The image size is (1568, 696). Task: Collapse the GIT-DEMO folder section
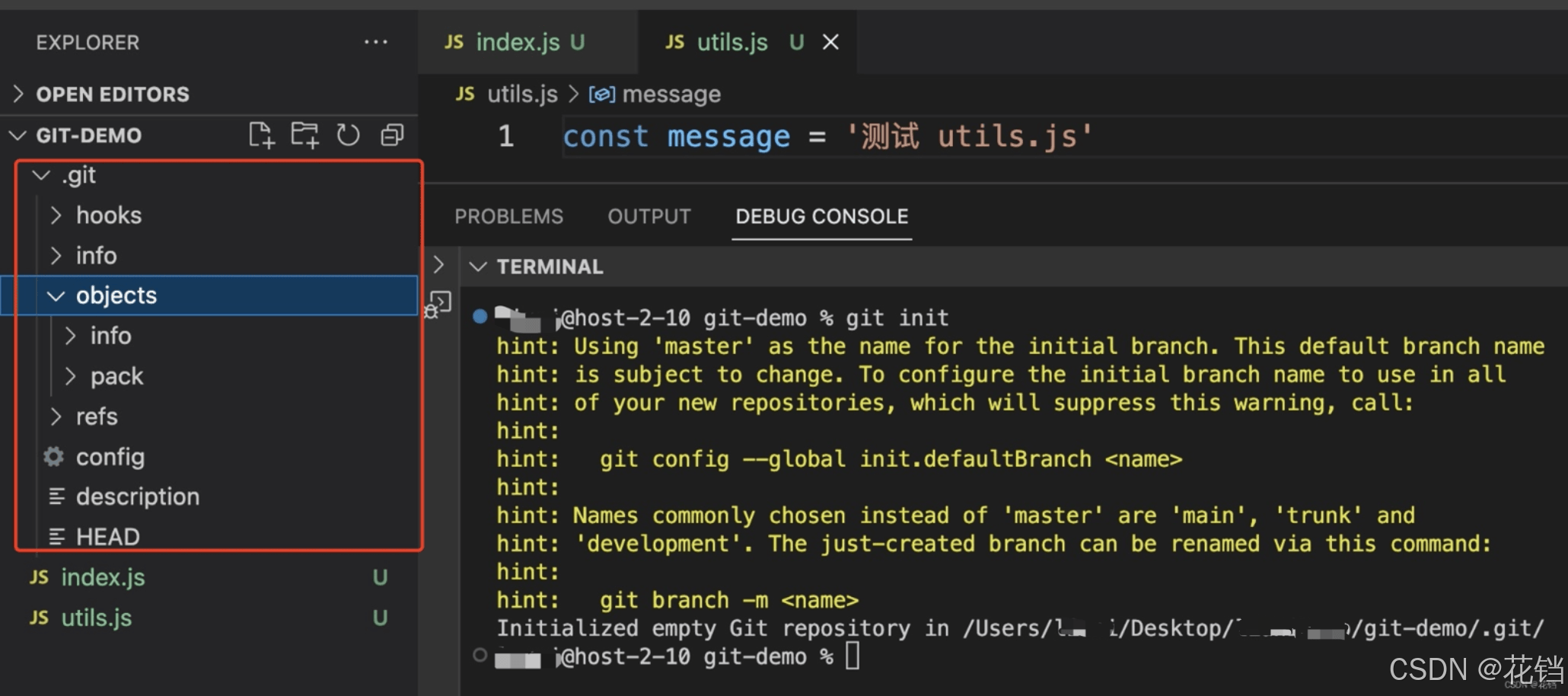pyautogui.click(x=17, y=136)
